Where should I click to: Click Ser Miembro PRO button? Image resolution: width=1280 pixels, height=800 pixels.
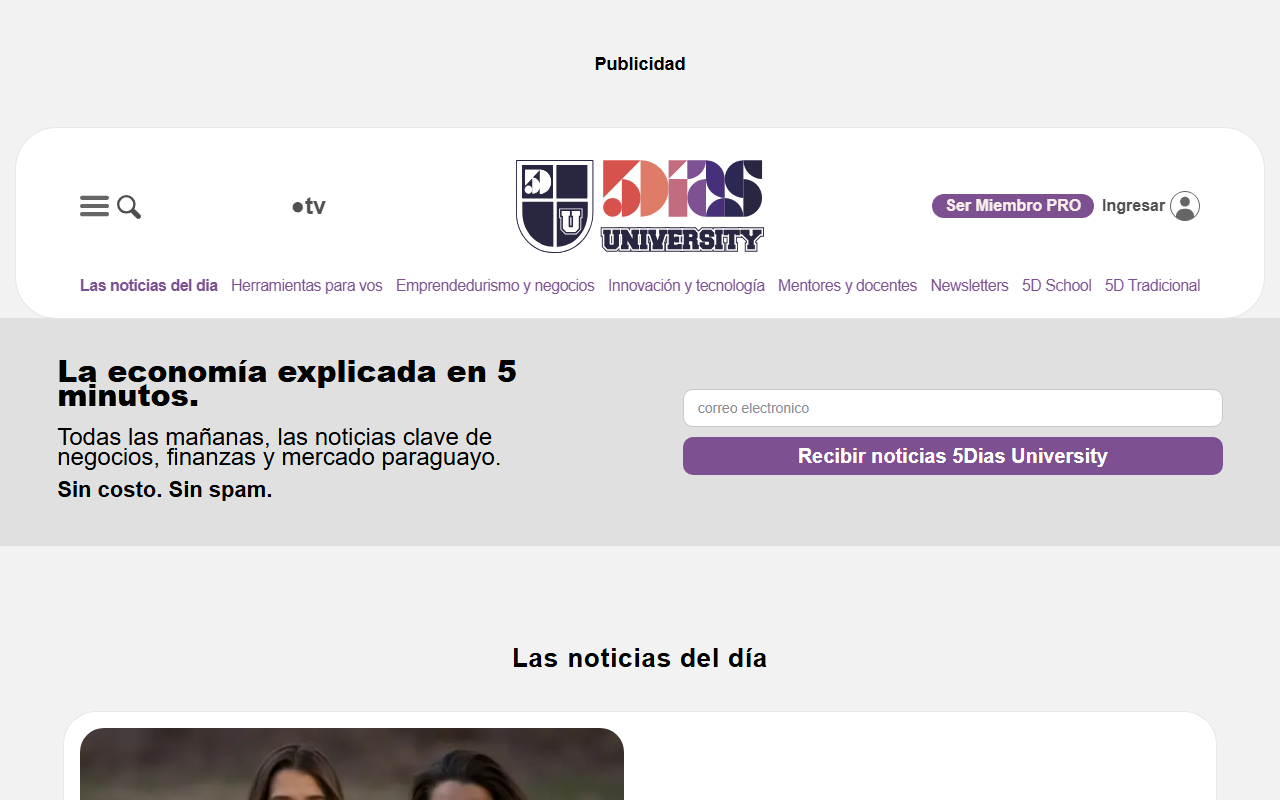pyautogui.click(x=1013, y=205)
